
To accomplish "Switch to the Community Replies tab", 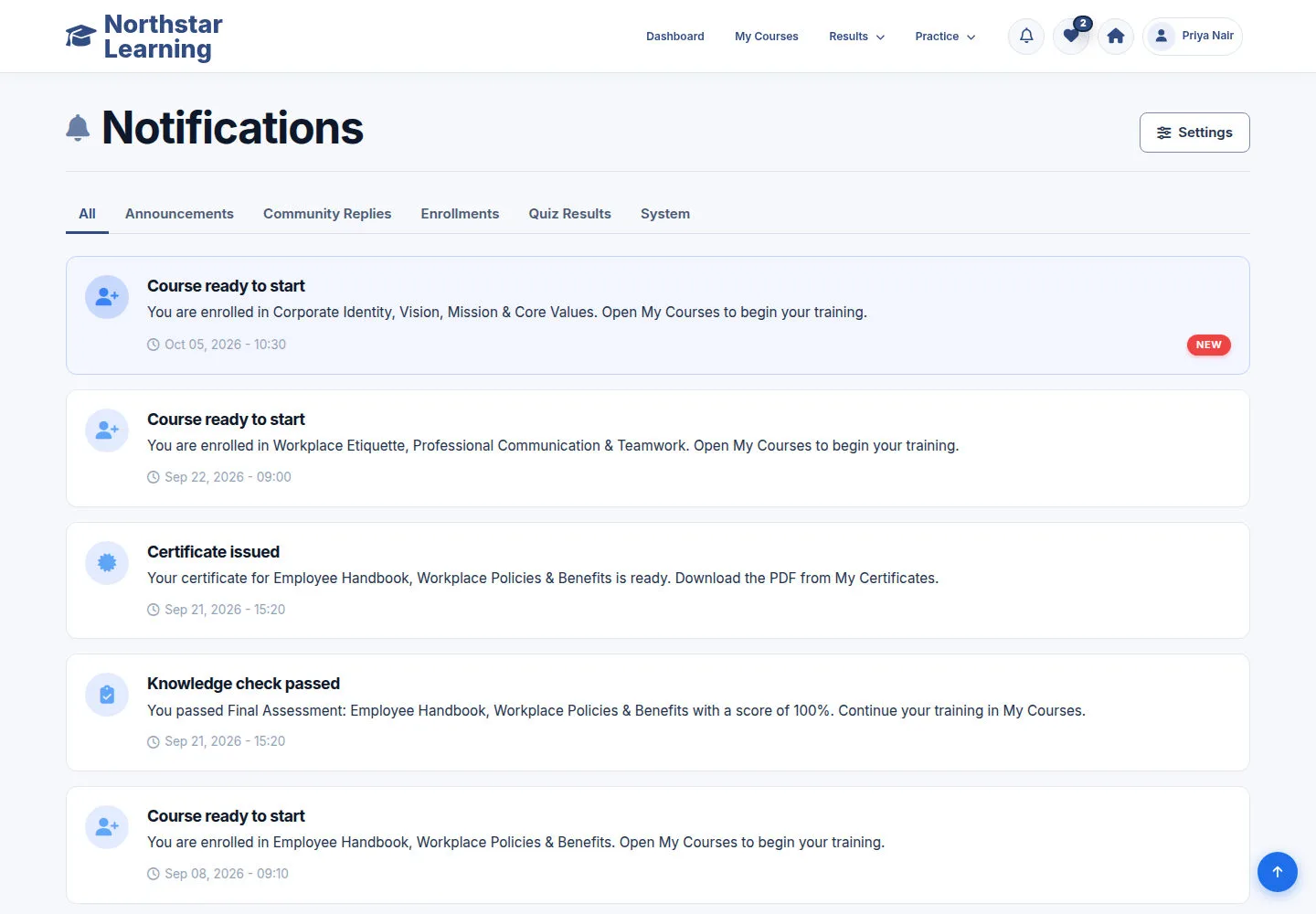I will (327, 214).
